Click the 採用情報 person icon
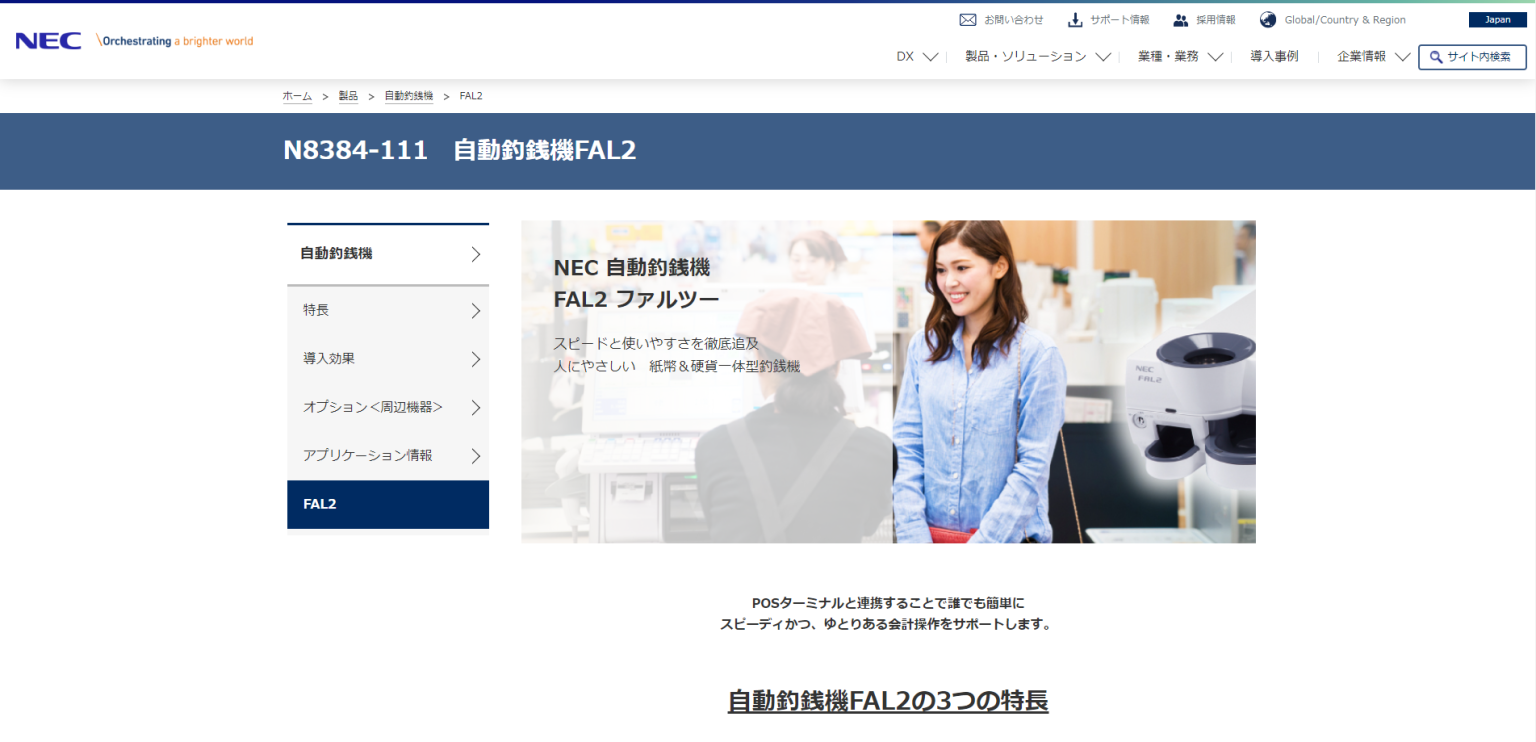Screen dimensions: 1536x742 click(x=1178, y=19)
